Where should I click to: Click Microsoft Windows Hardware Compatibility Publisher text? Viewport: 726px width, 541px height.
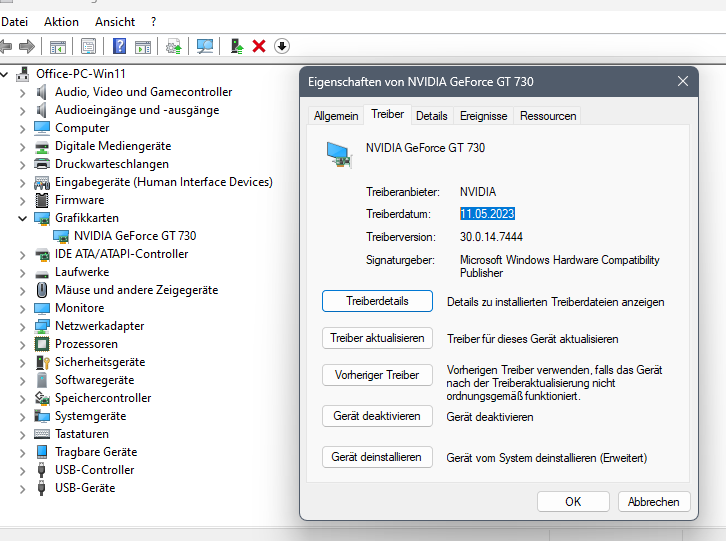(560, 266)
